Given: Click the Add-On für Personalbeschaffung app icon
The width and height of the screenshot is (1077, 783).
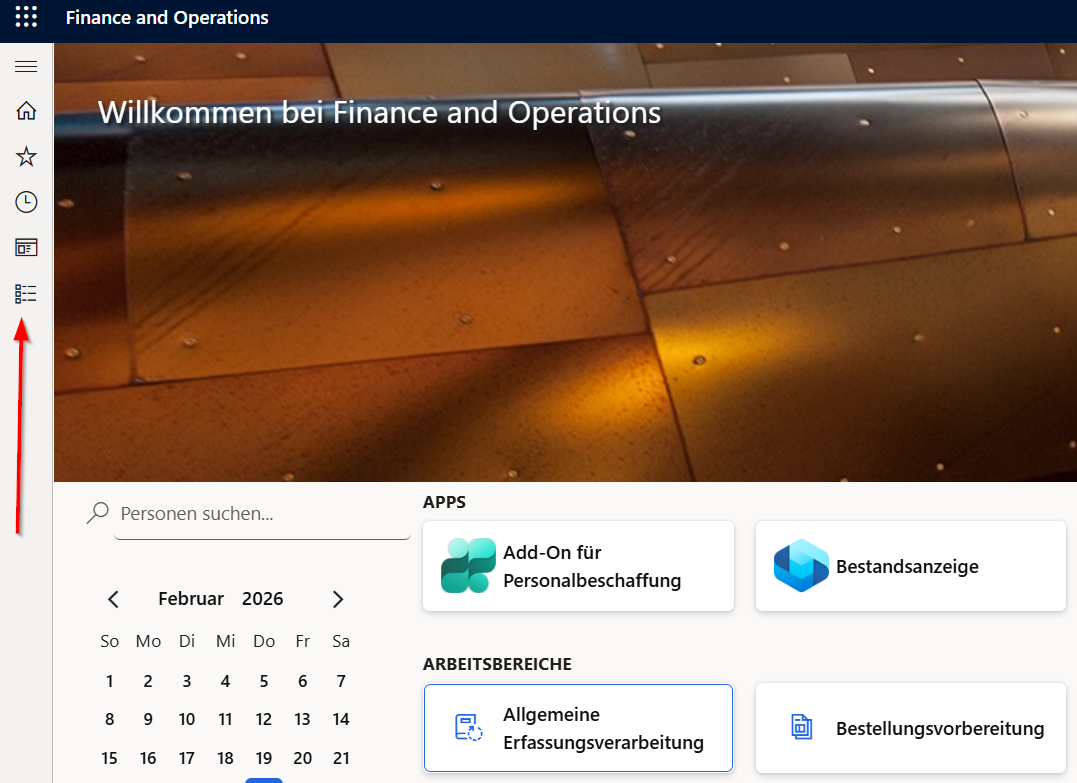Looking at the screenshot, I should (468, 565).
